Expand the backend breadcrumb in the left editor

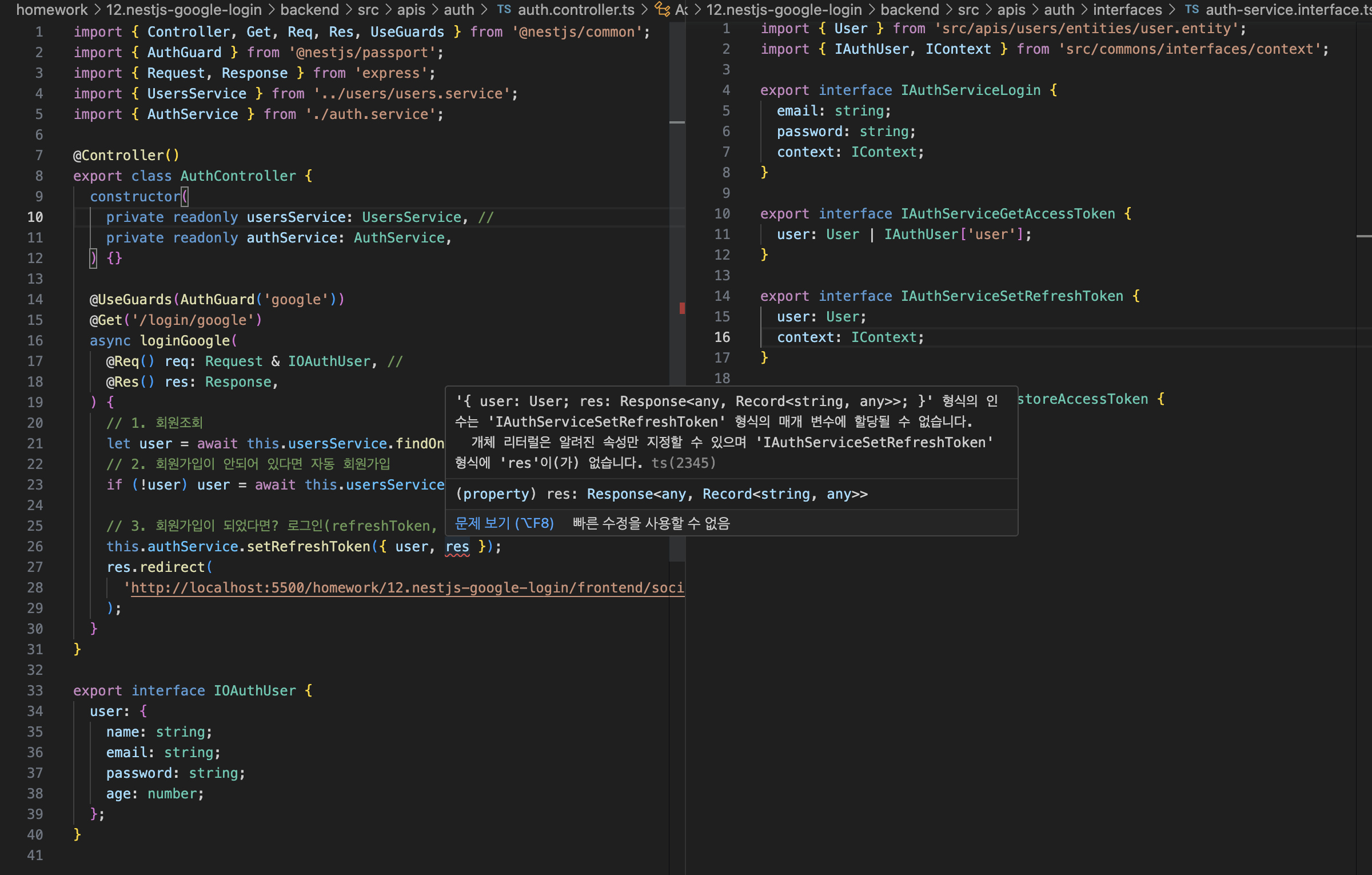[x=309, y=10]
